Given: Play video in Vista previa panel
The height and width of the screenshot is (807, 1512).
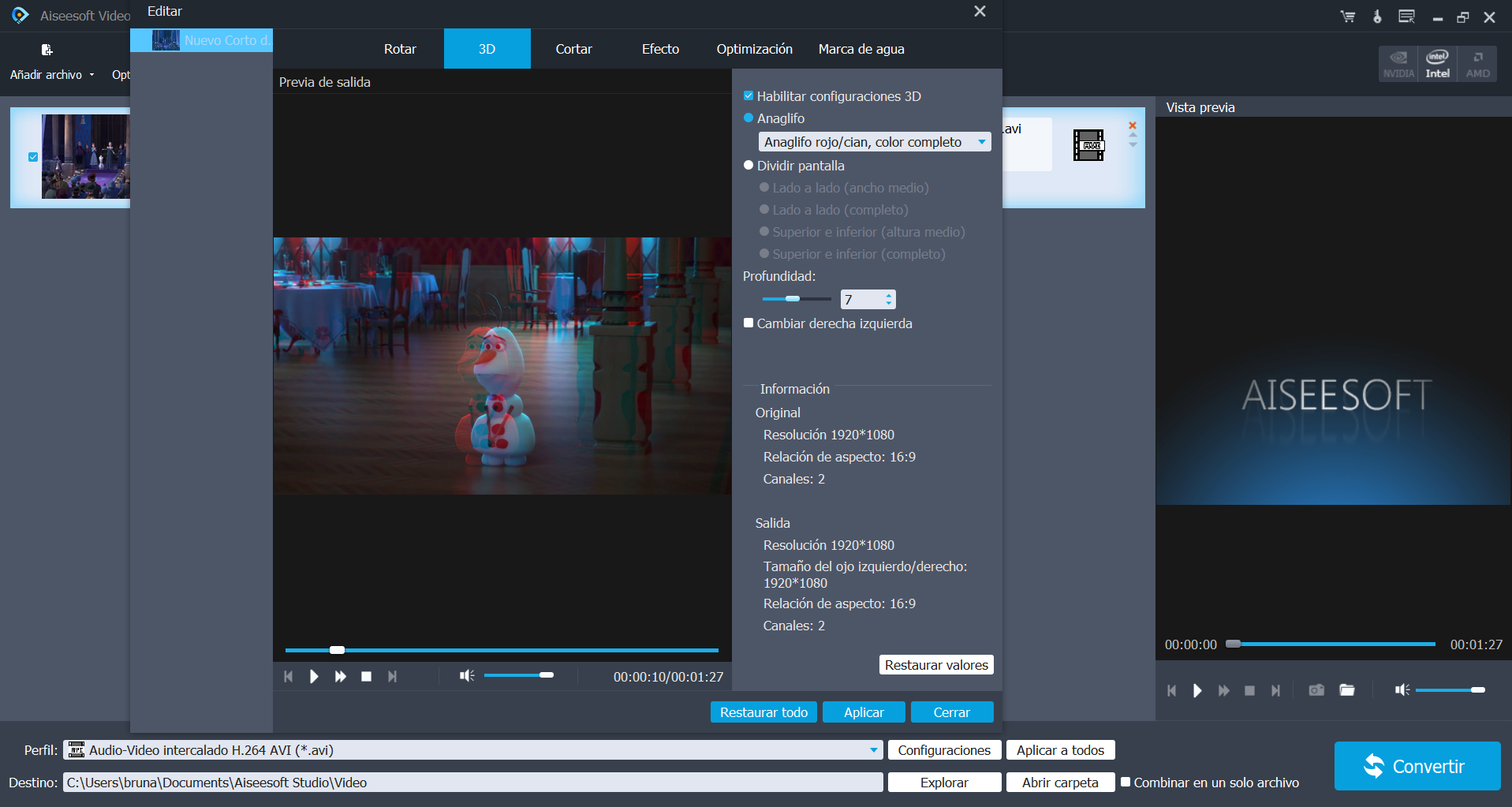Looking at the screenshot, I should pos(1197,690).
